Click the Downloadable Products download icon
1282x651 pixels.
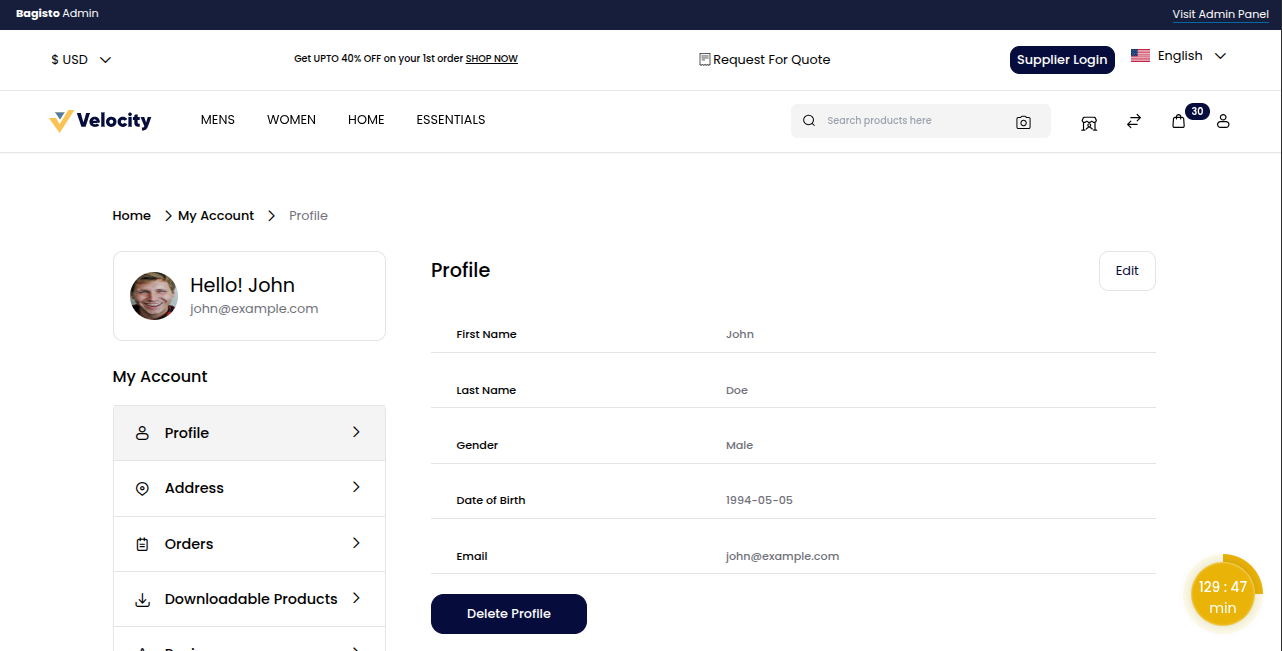coord(142,598)
